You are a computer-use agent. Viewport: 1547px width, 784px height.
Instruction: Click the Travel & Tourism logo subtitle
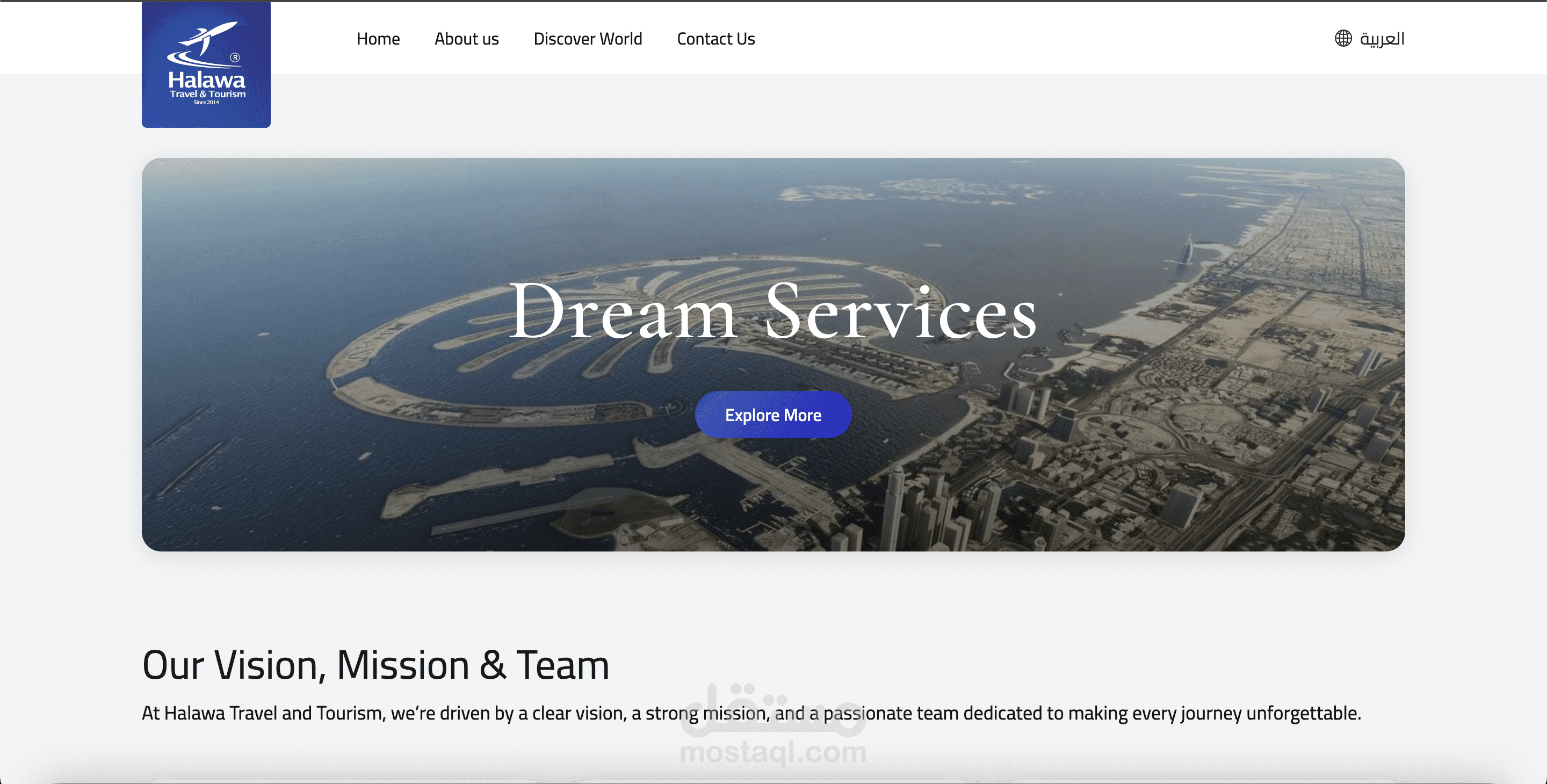(x=207, y=95)
